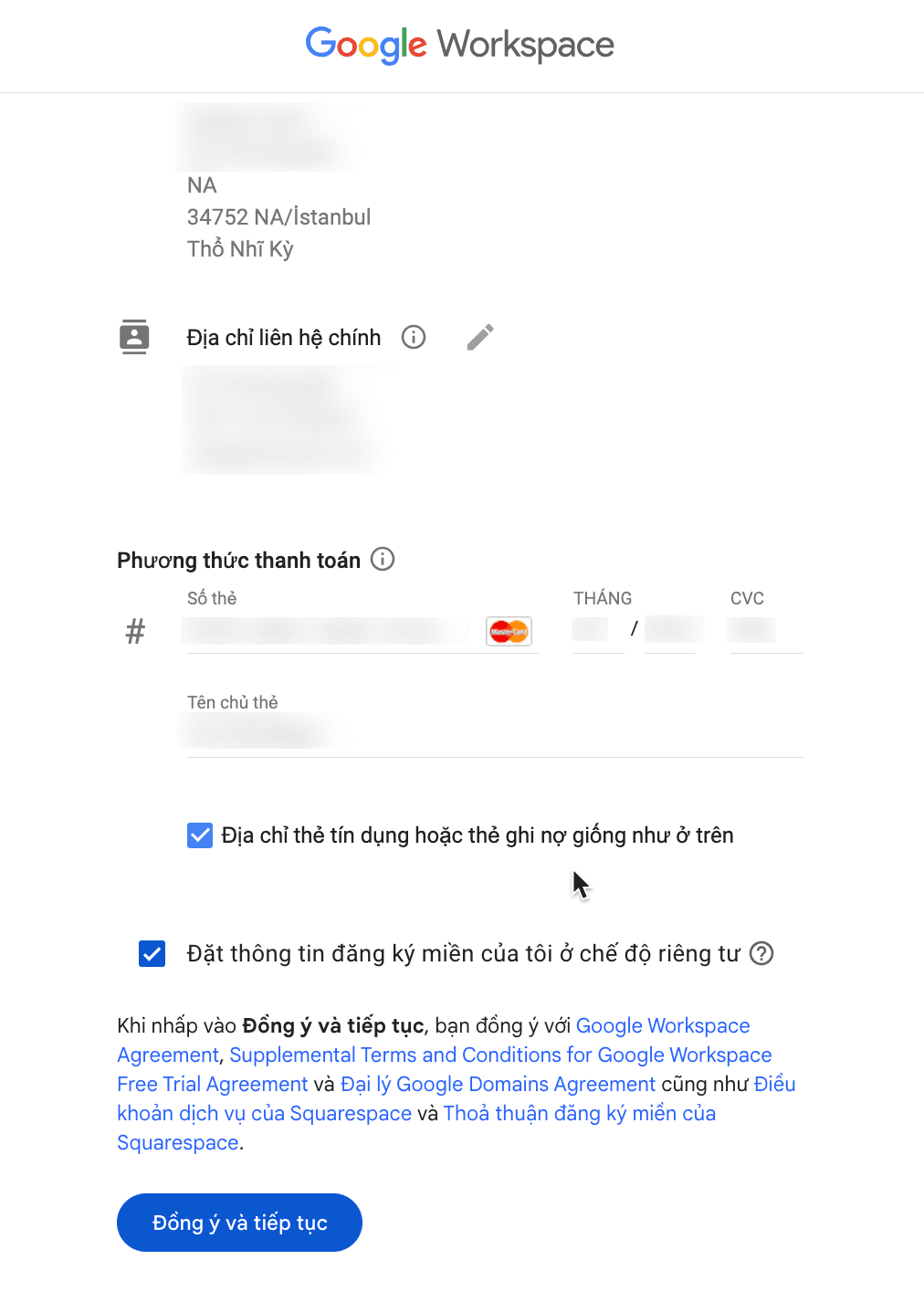
Task: Click the expiry month field under THÁNG
Action: 597,630
